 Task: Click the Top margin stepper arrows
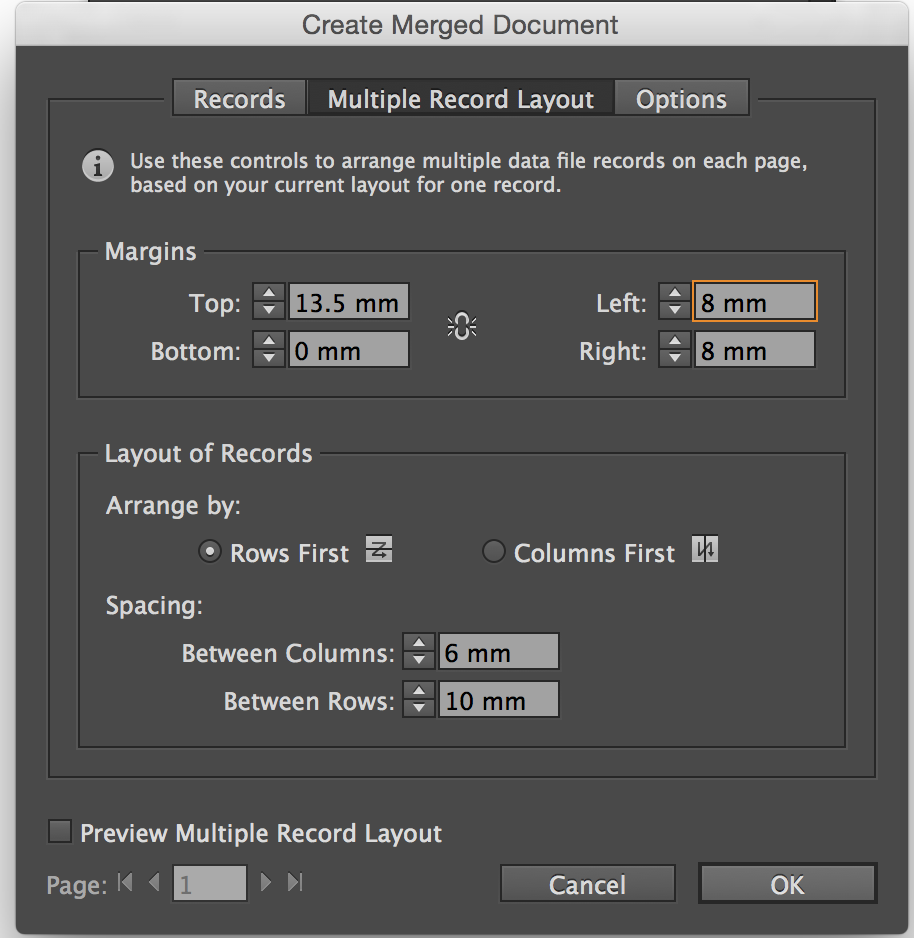tap(269, 302)
